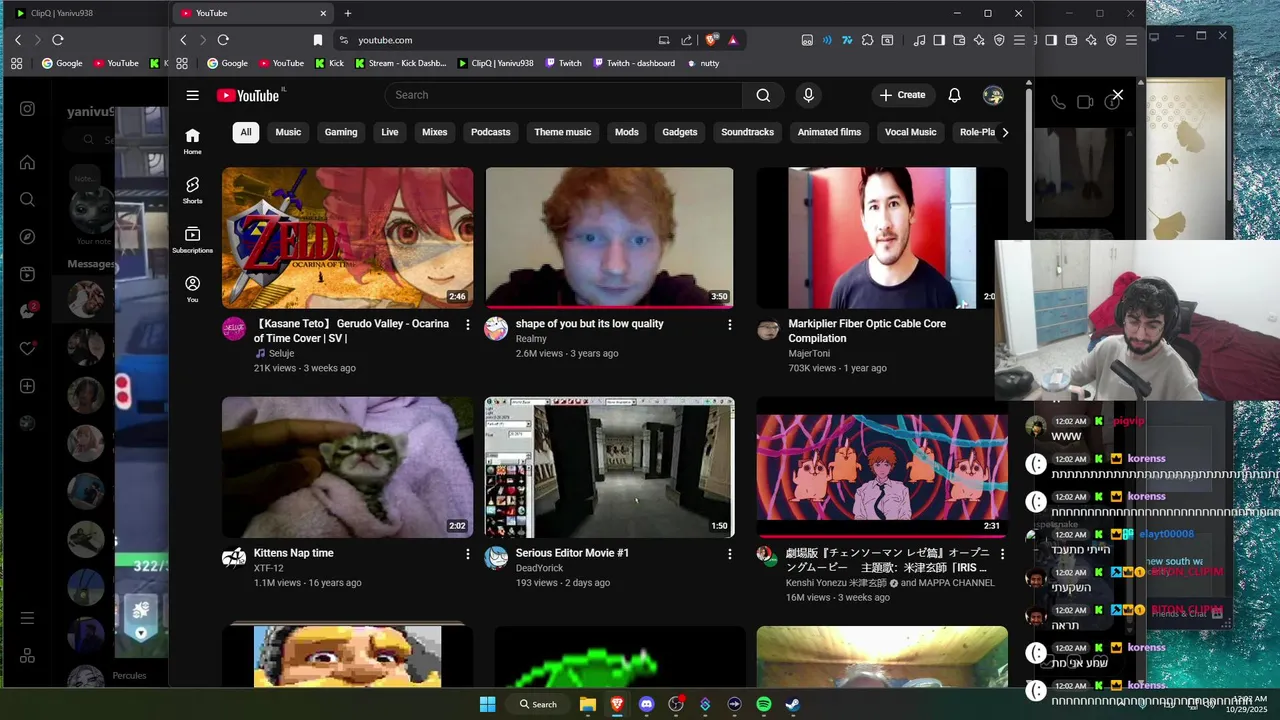Open the Markiplier Fiber Optic Cable thumbnail
Screen dimensions: 1280x720
[882, 238]
